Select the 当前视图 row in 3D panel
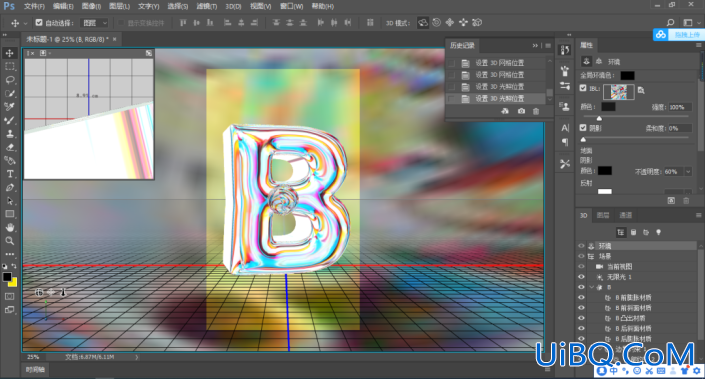Screen dimensions: 705x379 pyautogui.click(x=620, y=267)
